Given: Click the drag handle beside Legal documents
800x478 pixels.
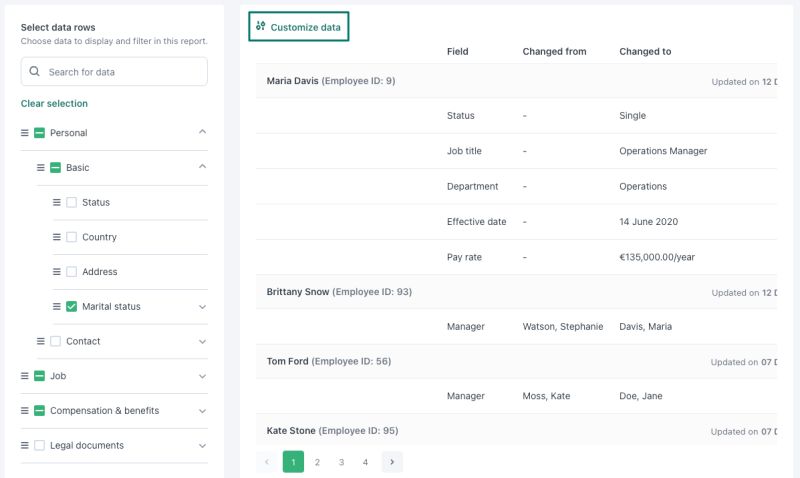Looking at the screenshot, I should pyautogui.click(x=24, y=445).
